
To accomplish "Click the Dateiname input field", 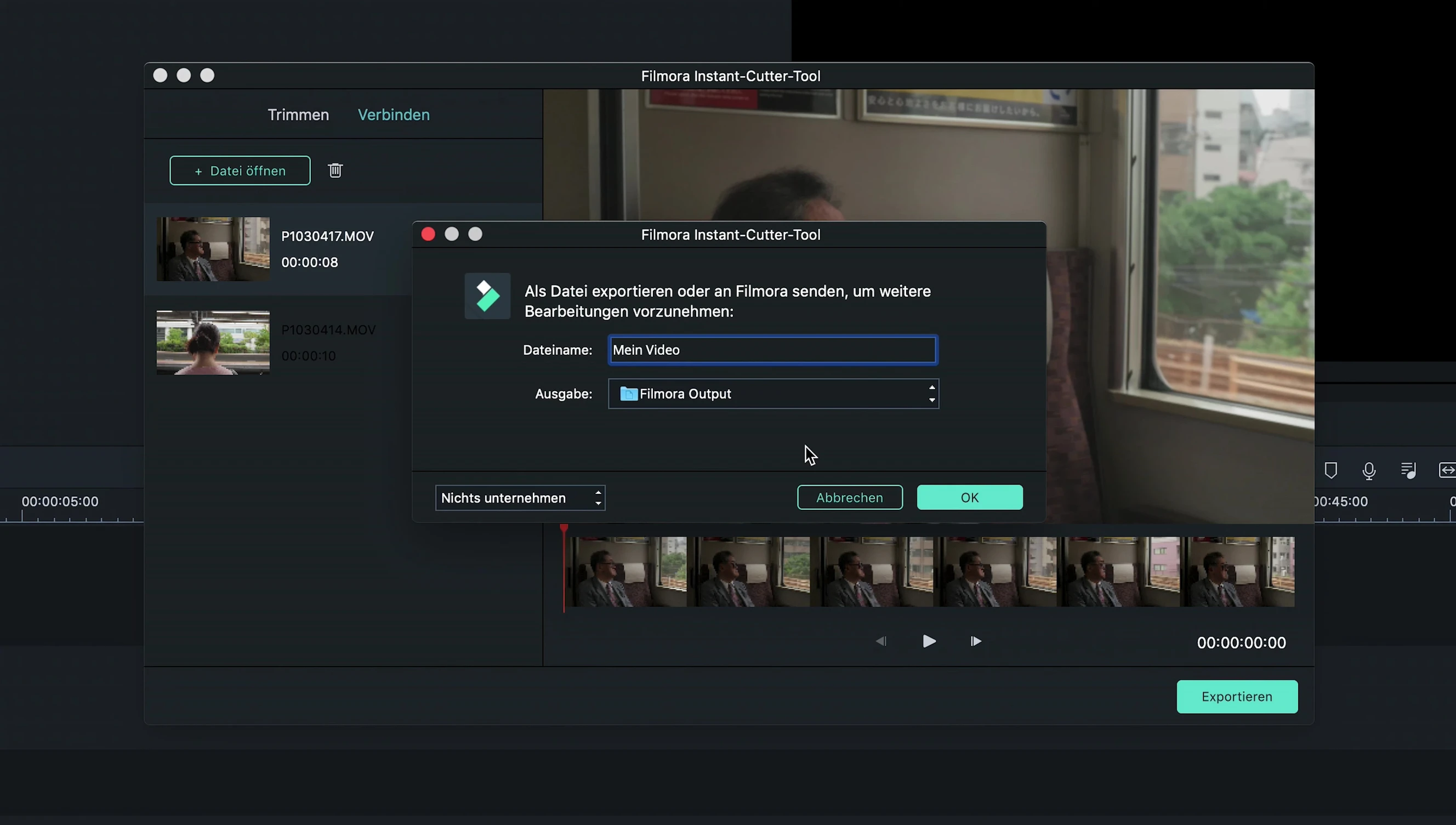I will tap(773, 350).
